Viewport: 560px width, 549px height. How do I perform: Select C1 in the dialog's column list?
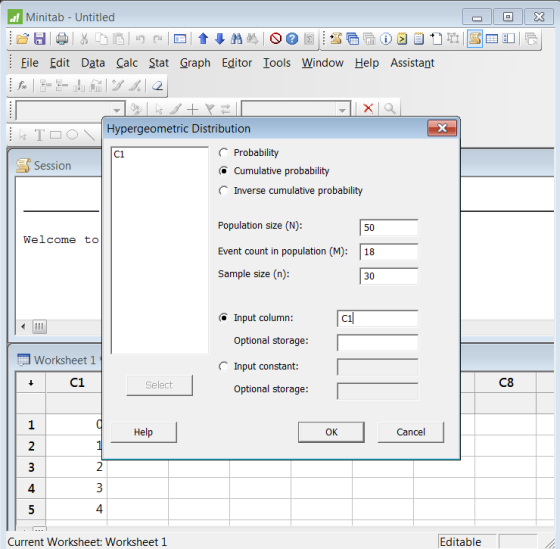tap(119, 155)
